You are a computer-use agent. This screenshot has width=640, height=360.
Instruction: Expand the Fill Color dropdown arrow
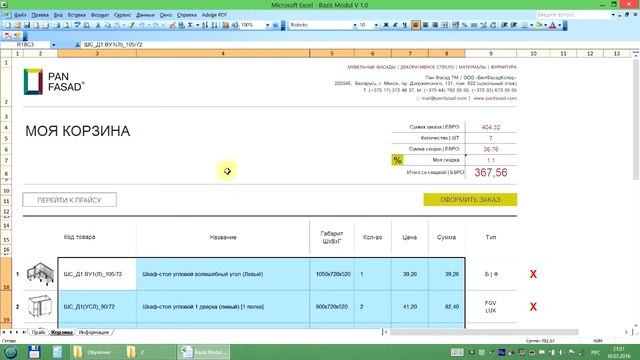(x=545, y=25)
